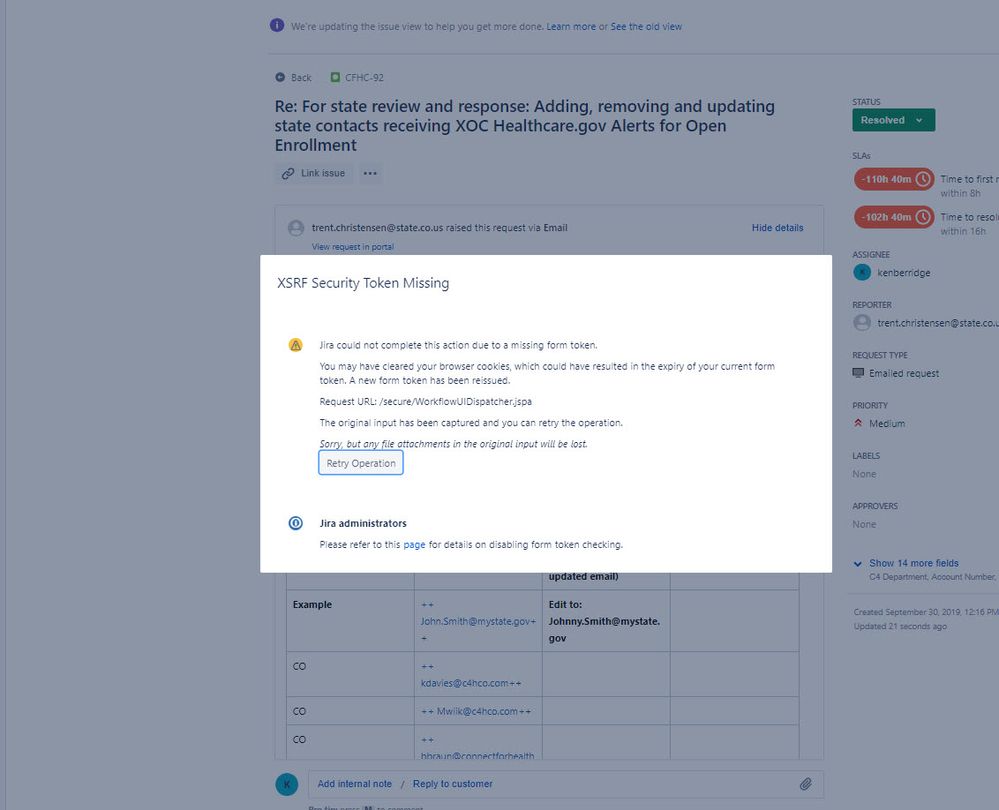The height and width of the screenshot is (810, 999).
Task: Click the Medium priority arrow icon
Action: coord(858,423)
